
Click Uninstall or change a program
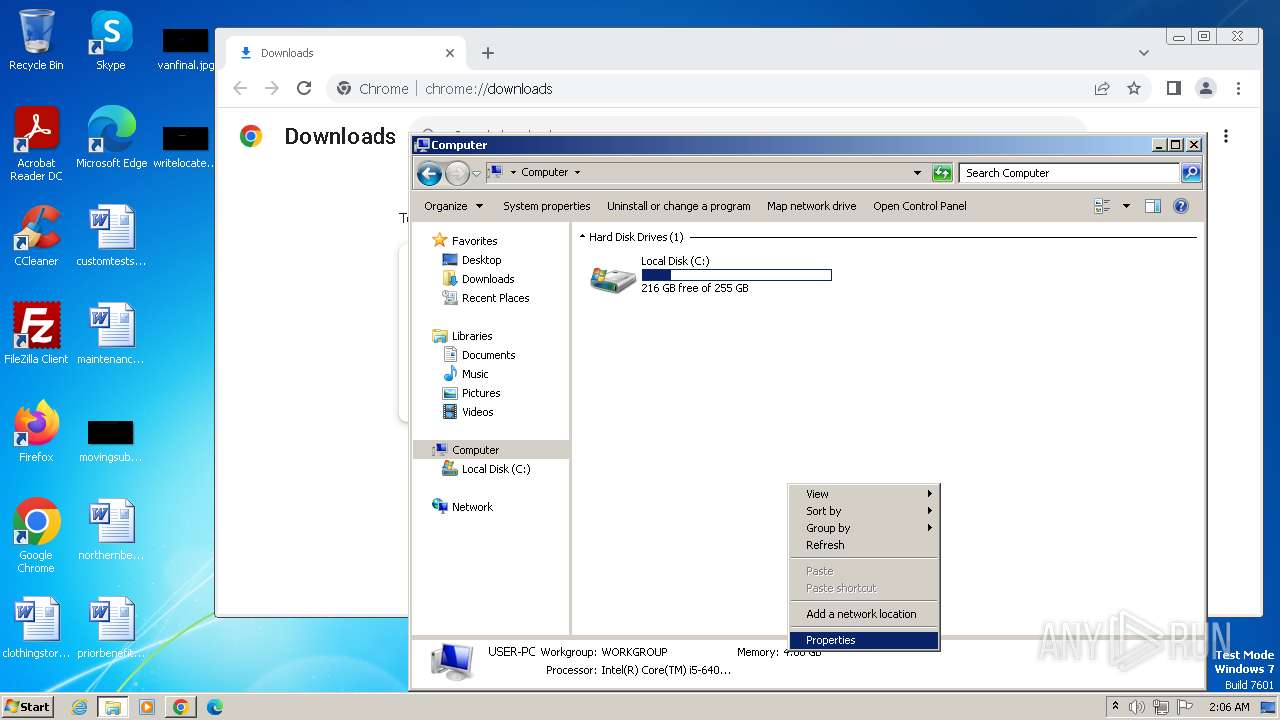click(678, 206)
